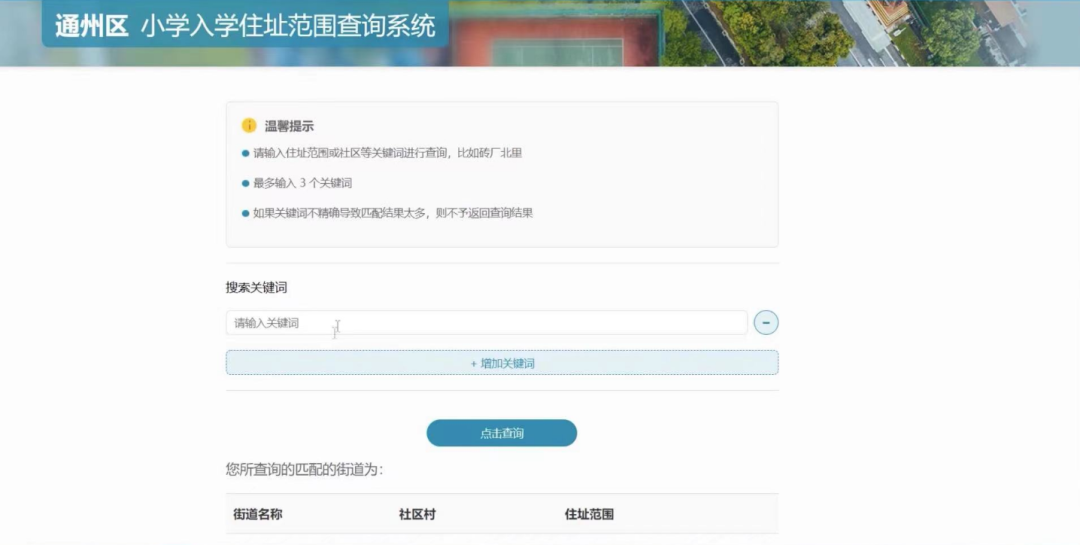
Task: Click the yellow 温馨提示 info icon
Action: (249, 125)
